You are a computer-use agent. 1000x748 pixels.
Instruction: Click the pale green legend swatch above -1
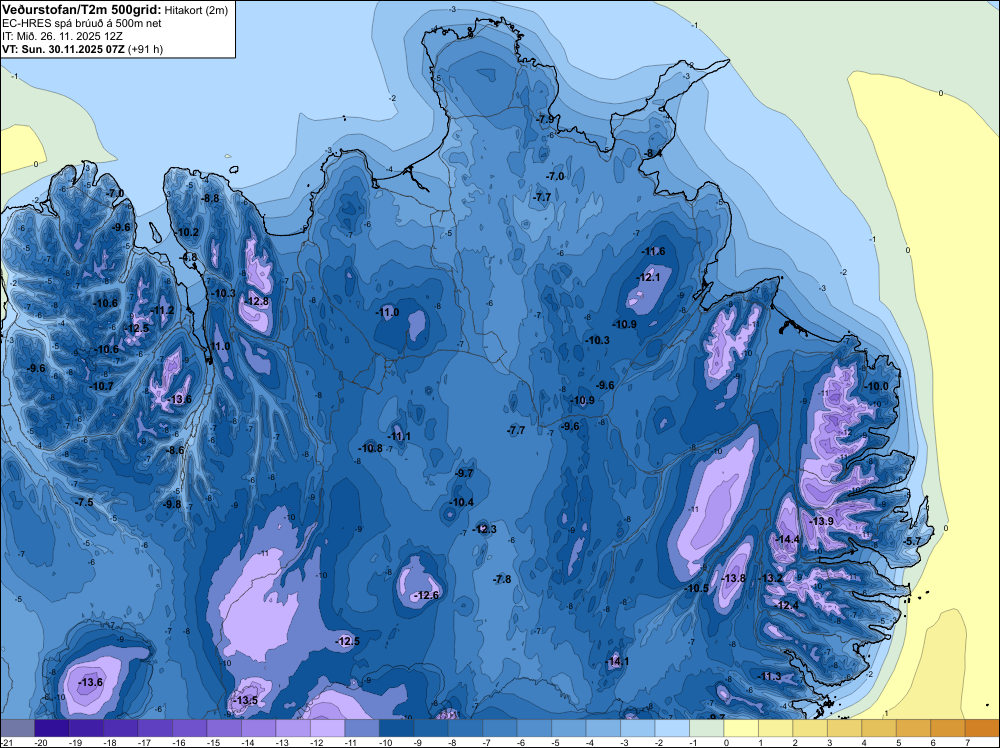(x=707, y=728)
